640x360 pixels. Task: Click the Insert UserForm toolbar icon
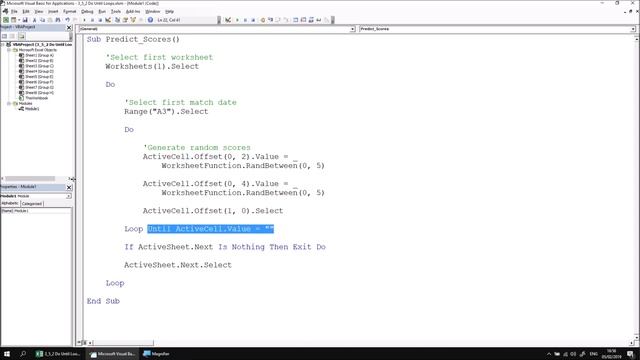[13, 20]
